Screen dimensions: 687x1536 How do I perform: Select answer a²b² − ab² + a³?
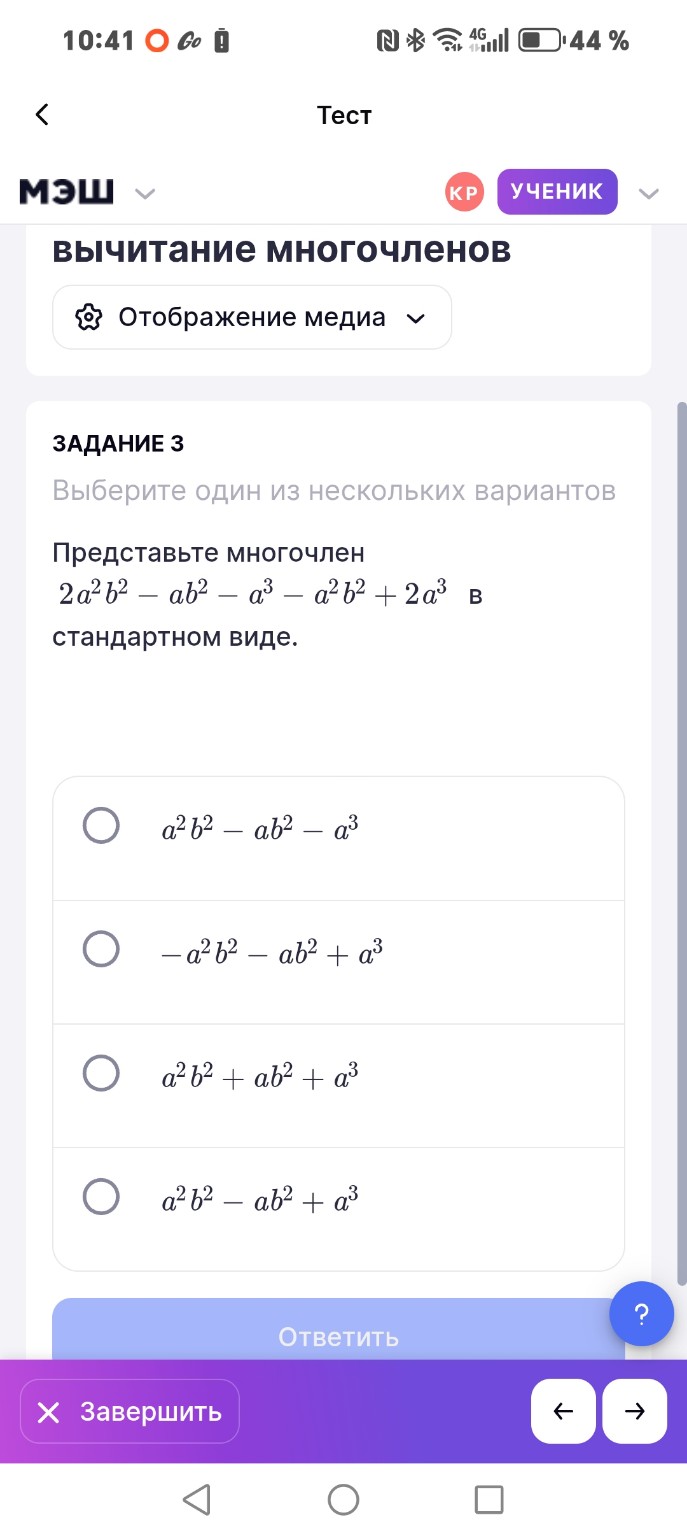pos(99,1196)
